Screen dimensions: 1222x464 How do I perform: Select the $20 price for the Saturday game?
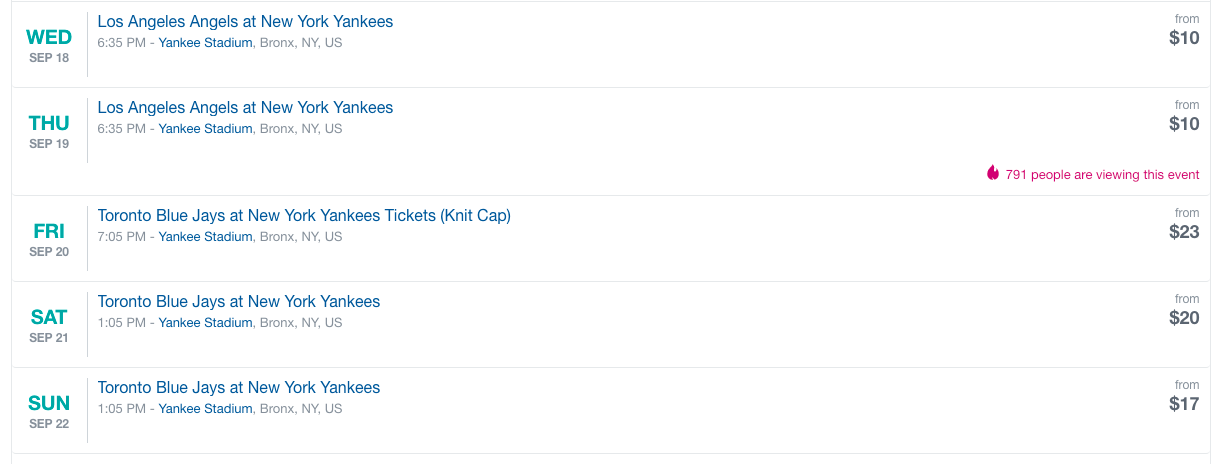tap(1184, 318)
